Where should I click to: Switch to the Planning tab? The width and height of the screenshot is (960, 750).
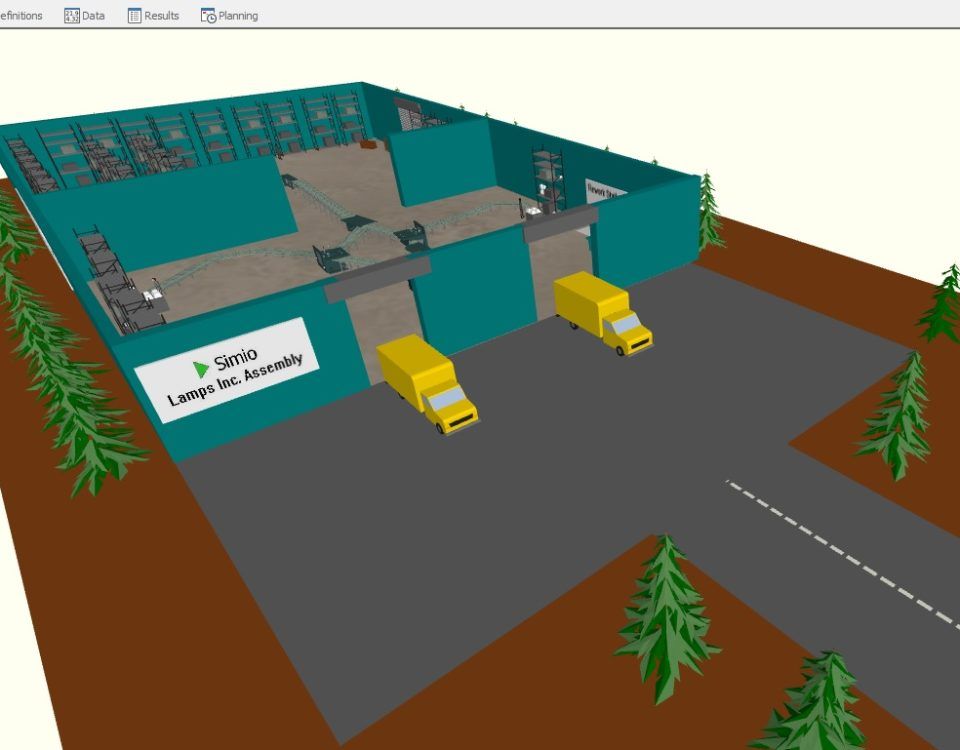point(238,16)
